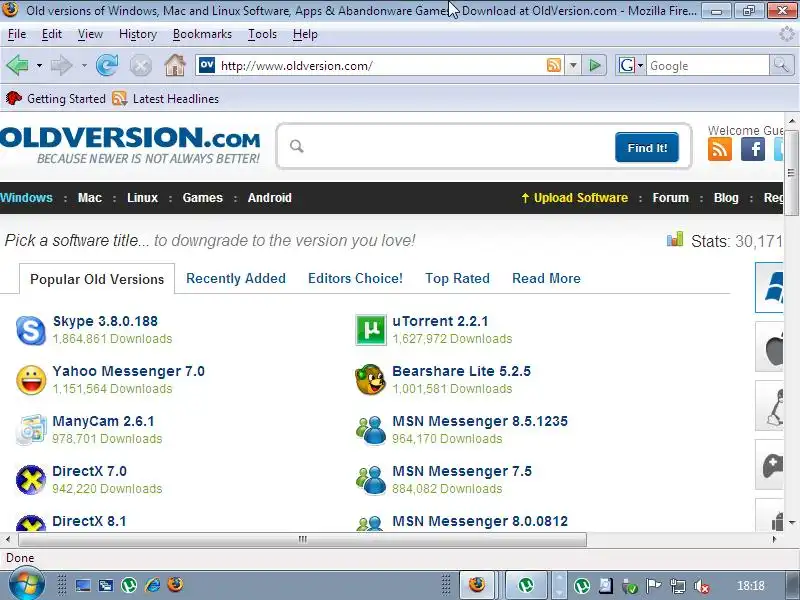800x600 pixels.
Task: Open the Android category in navigation
Action: click(269, 198)
